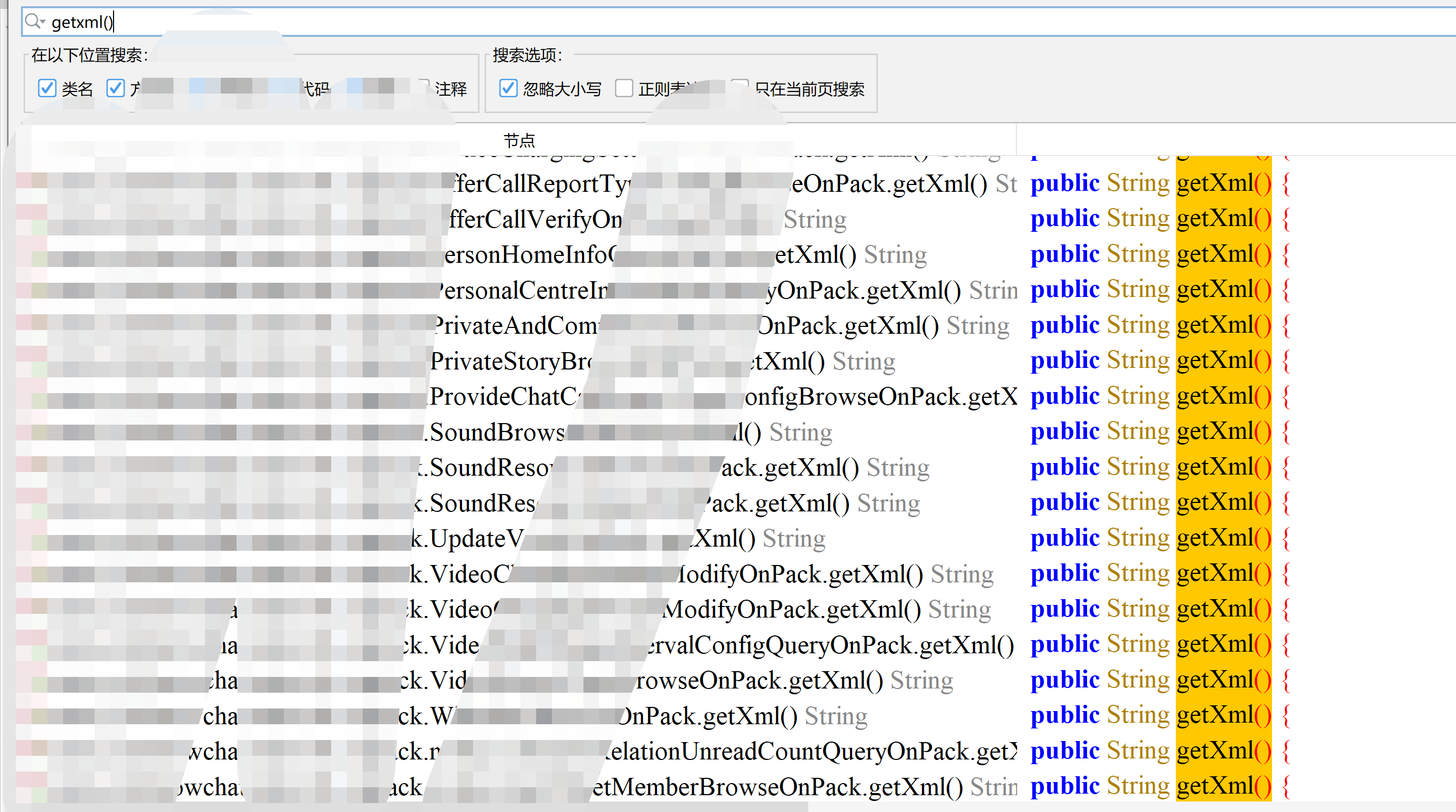Click the getXml() code cell in fferCallVerifyOn row
The width and height of the screenshot is (1456, 812).
(x=1224, y=219)
